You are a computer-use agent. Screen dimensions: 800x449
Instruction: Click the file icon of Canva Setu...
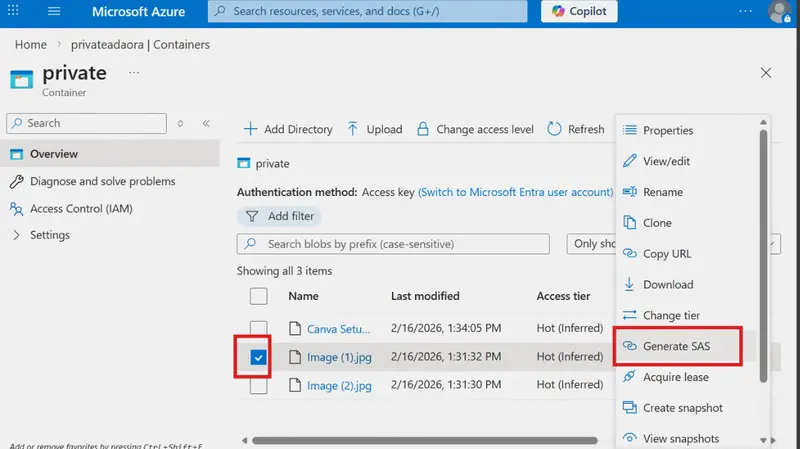tap(295, 328)
